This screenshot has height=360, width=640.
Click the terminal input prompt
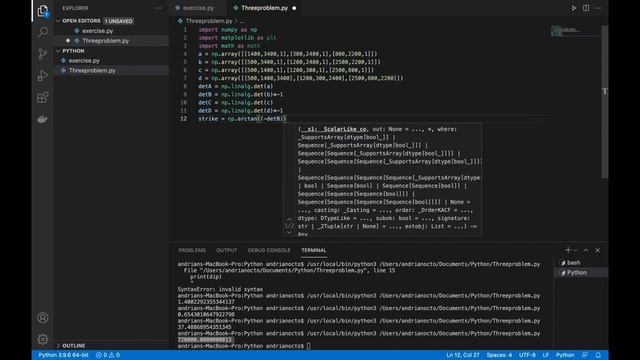(309, 346)
